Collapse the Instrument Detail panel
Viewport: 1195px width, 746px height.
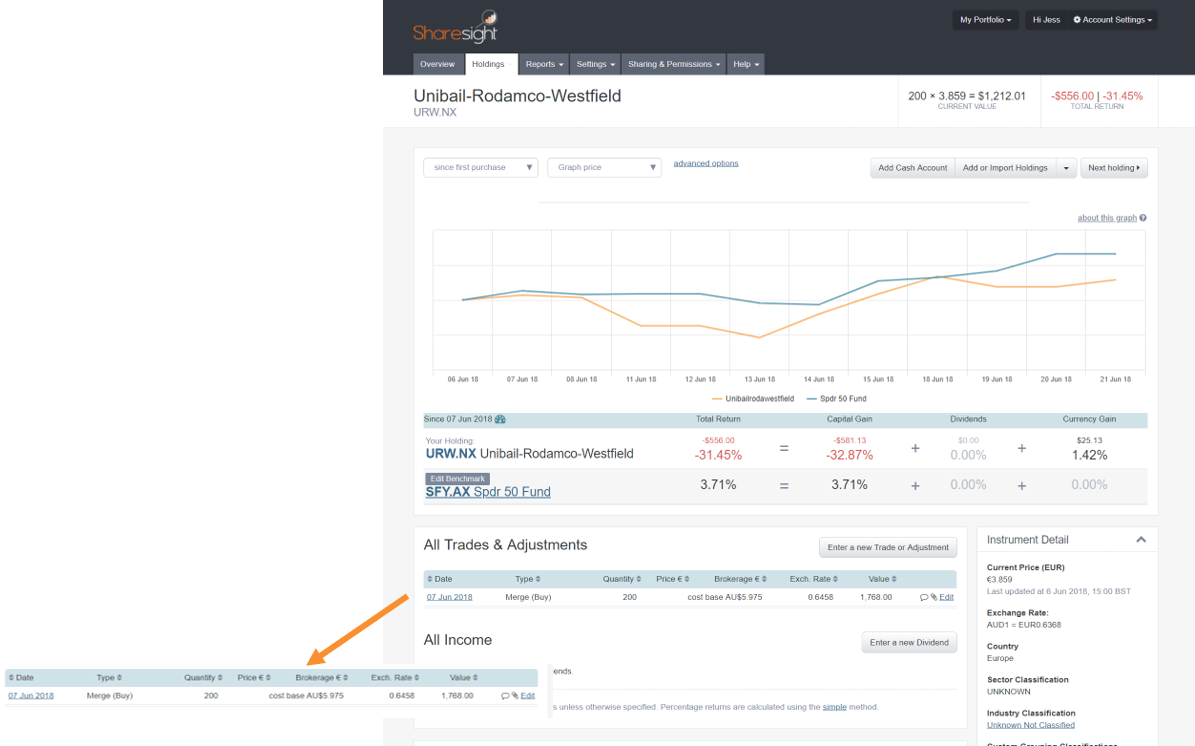[1141, 539]
